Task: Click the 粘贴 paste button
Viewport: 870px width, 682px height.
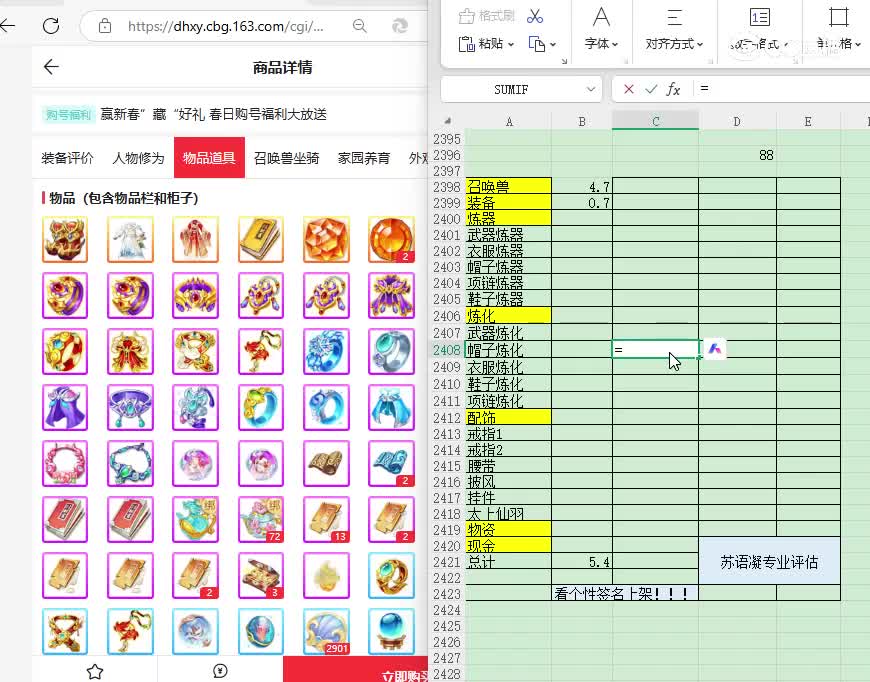Action: click(481, 43)
